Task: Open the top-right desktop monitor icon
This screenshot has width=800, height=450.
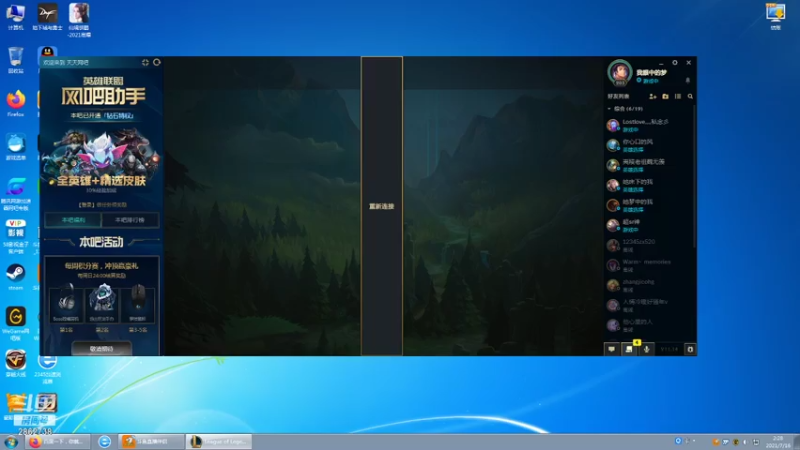Action: [x=776, y=16]
